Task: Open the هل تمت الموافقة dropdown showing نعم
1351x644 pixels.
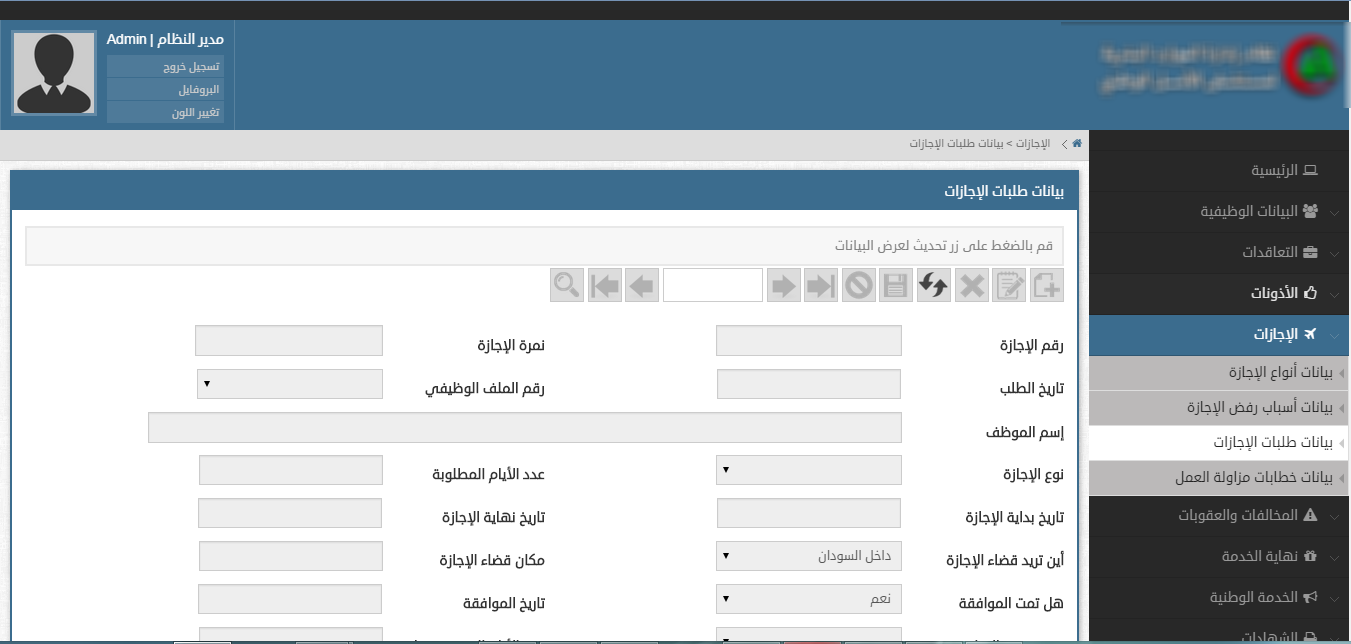Action: point(809,599)
